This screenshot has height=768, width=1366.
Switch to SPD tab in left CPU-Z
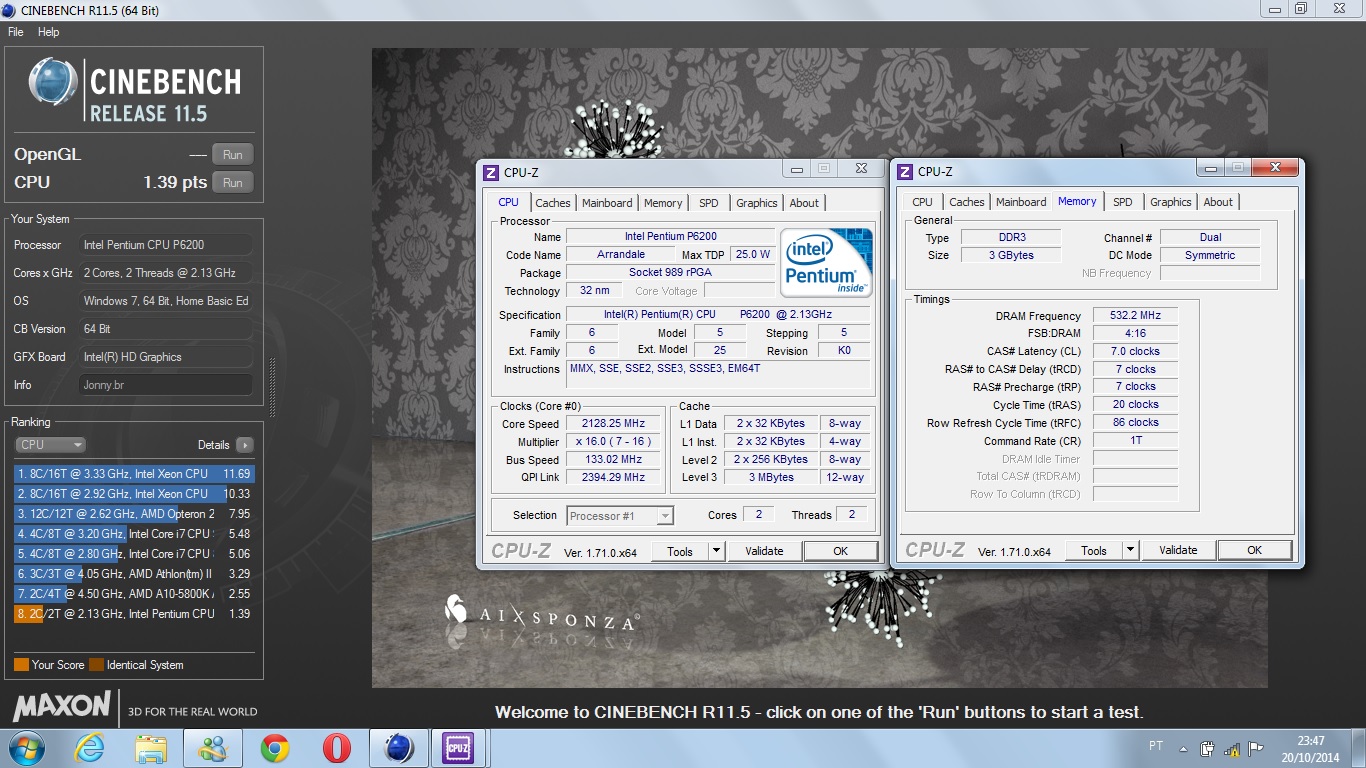coord(709,203)
